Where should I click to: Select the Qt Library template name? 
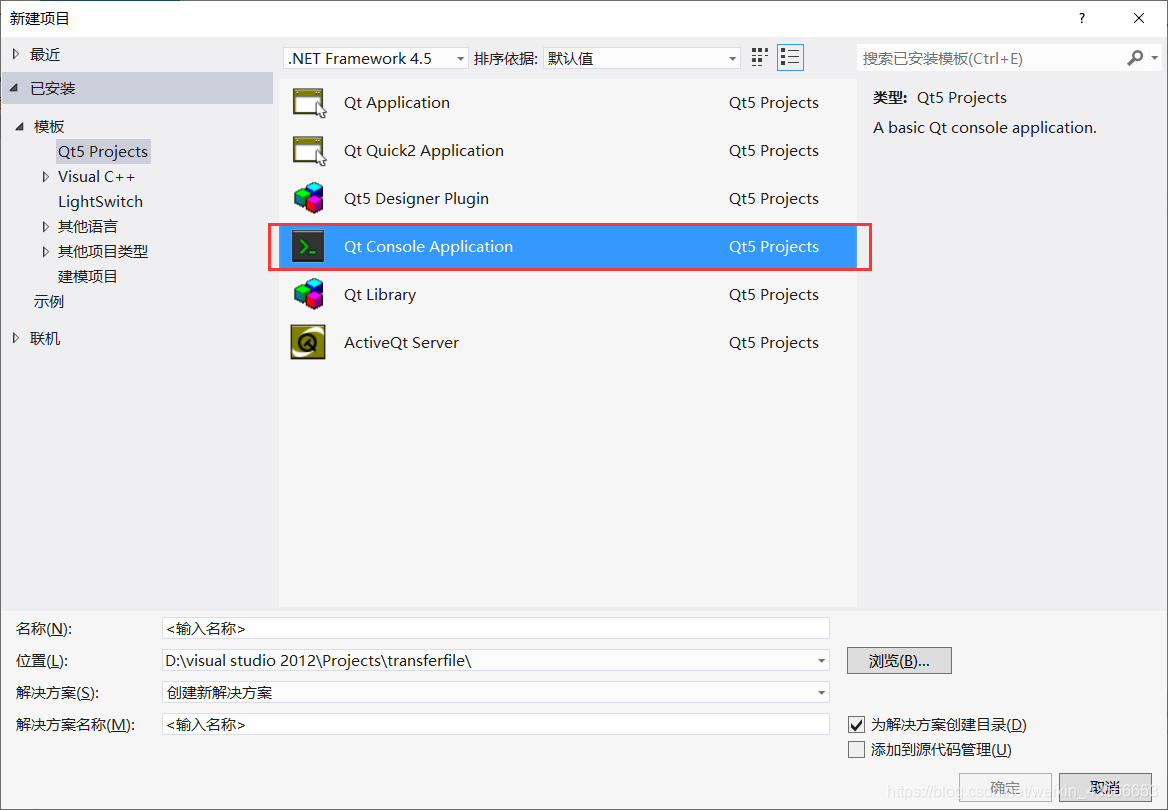pyautogui.click(x=380, y=294)
